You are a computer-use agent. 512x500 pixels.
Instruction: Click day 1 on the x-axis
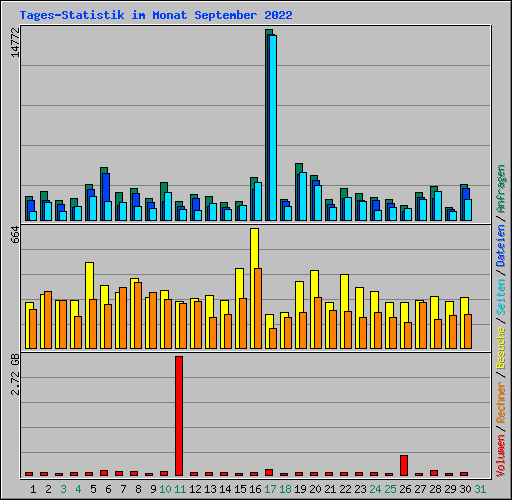pyautogui.click(x=33, y=489)
